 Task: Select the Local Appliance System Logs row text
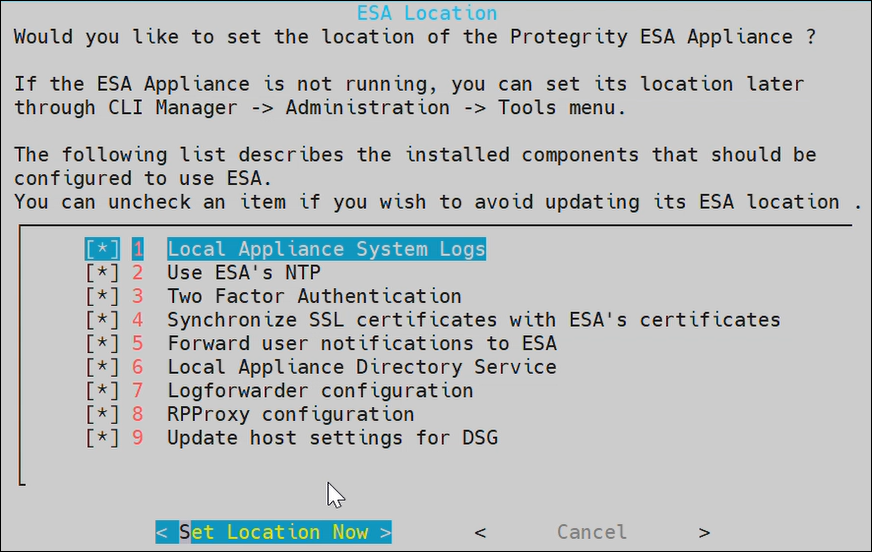coord(326,249)
